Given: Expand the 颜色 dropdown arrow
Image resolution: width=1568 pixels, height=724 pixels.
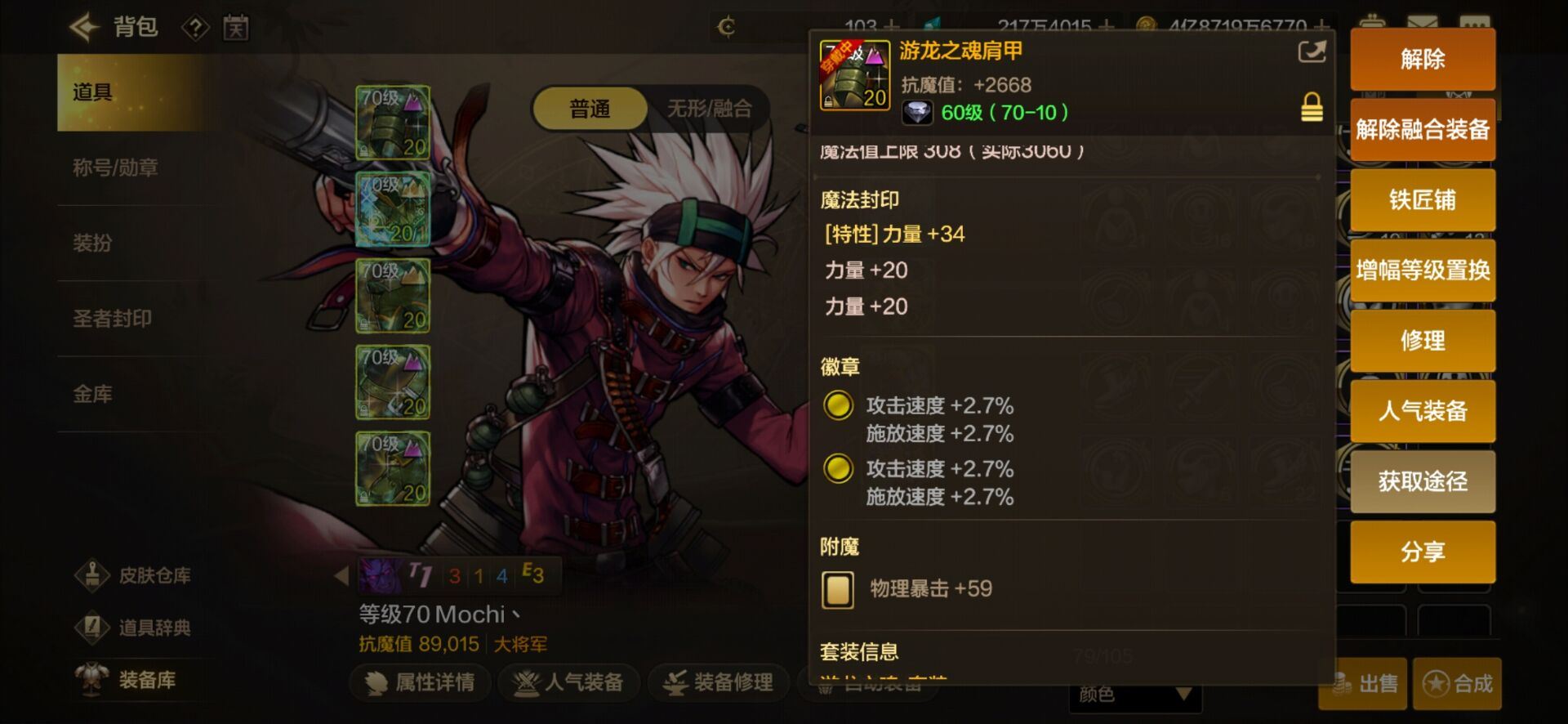Looking at the screenshot, I should [x=1183, y=695].
